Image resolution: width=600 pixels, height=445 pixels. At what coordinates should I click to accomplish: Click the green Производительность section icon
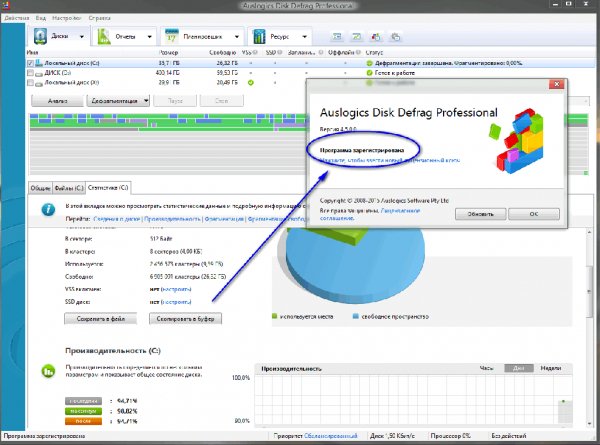48,371
